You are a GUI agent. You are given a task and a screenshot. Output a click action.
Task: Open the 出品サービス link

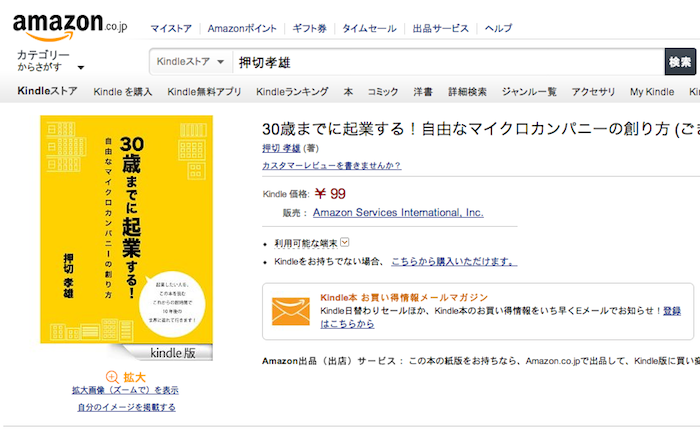tap(441, 29)
